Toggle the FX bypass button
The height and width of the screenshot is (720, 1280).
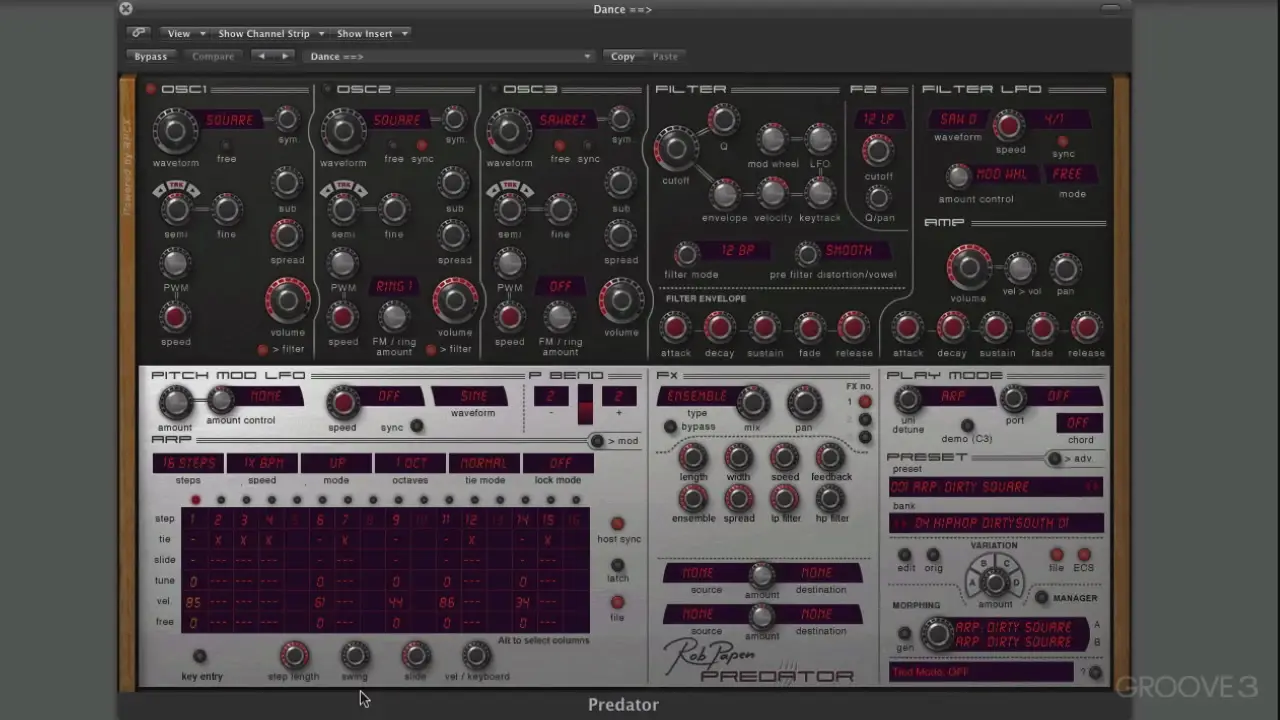tap(671, 427)
